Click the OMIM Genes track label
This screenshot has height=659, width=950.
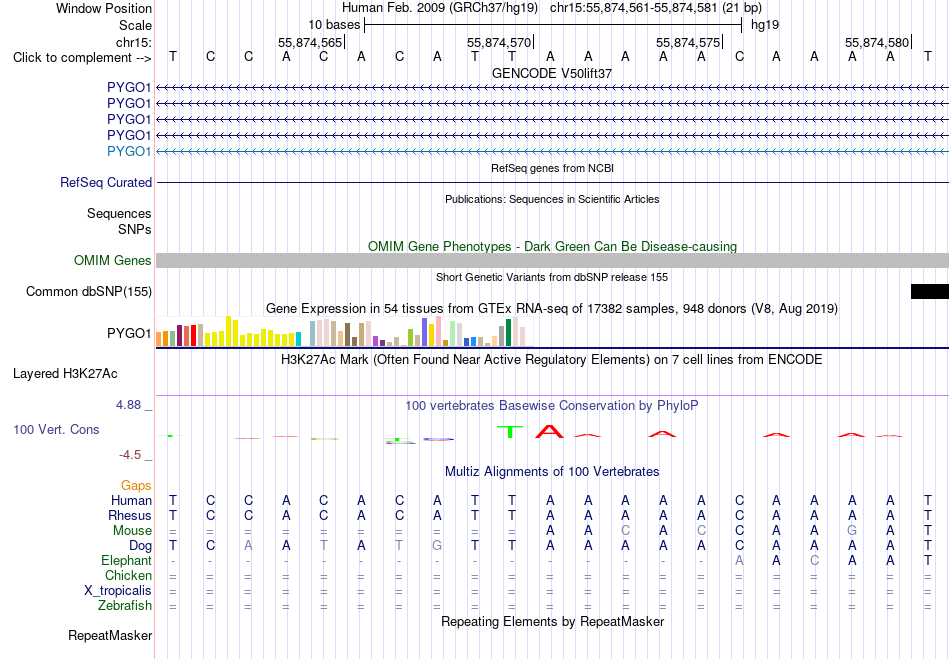(x=113, y=260)
